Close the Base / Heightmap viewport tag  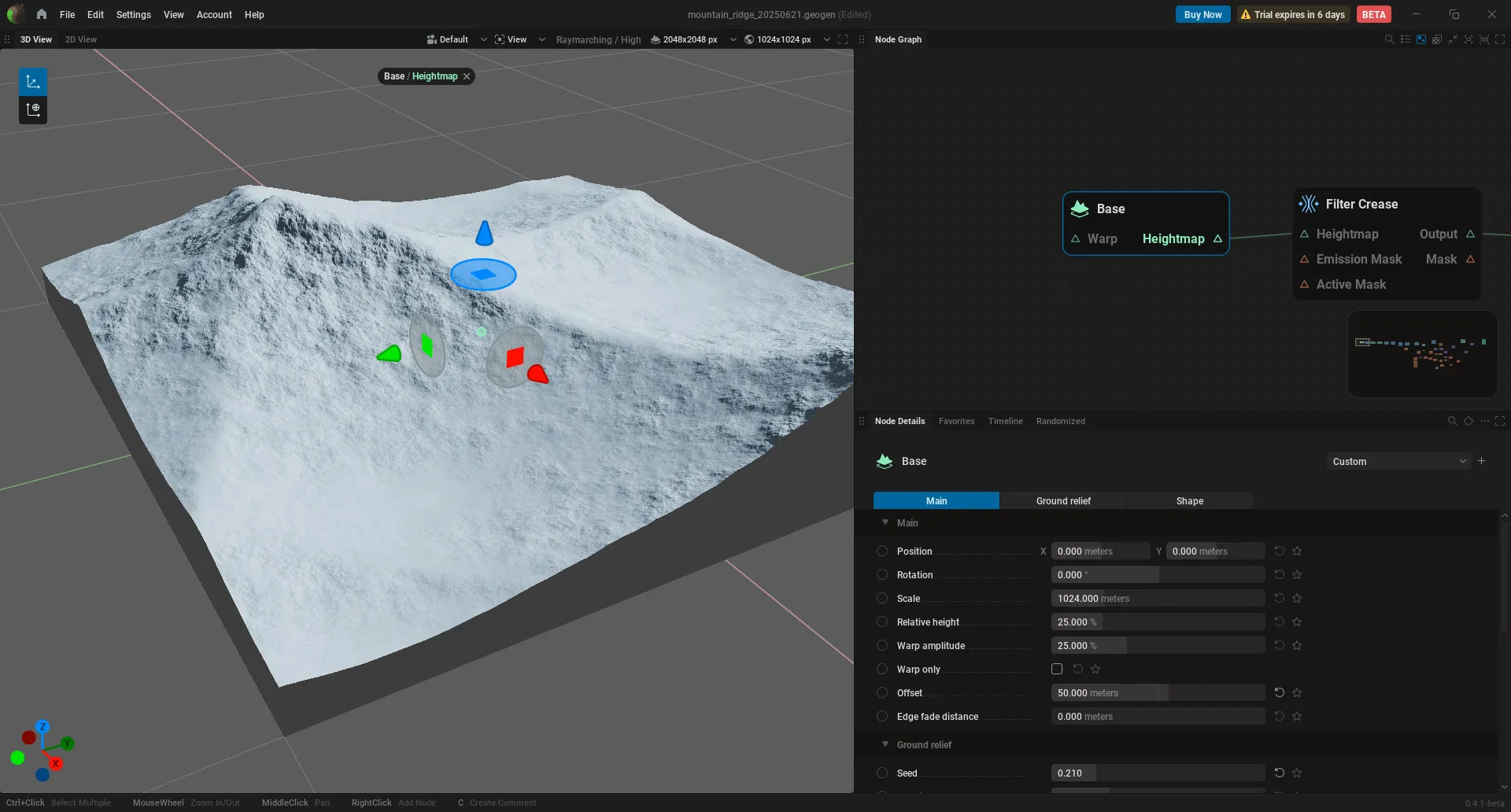click(x=467, y=76)
